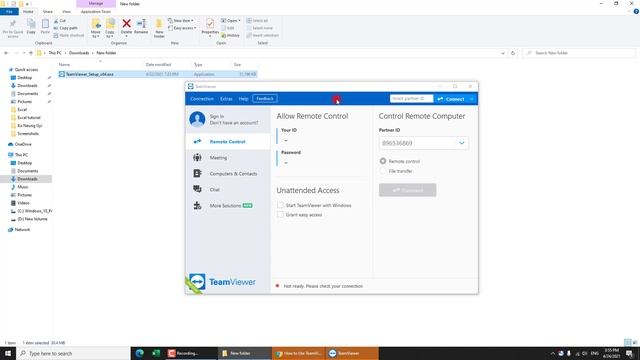This screenshot has width=640, height=360.
Task: Open the Easy access dropdown in ribbon
Action: pos(182,28)
